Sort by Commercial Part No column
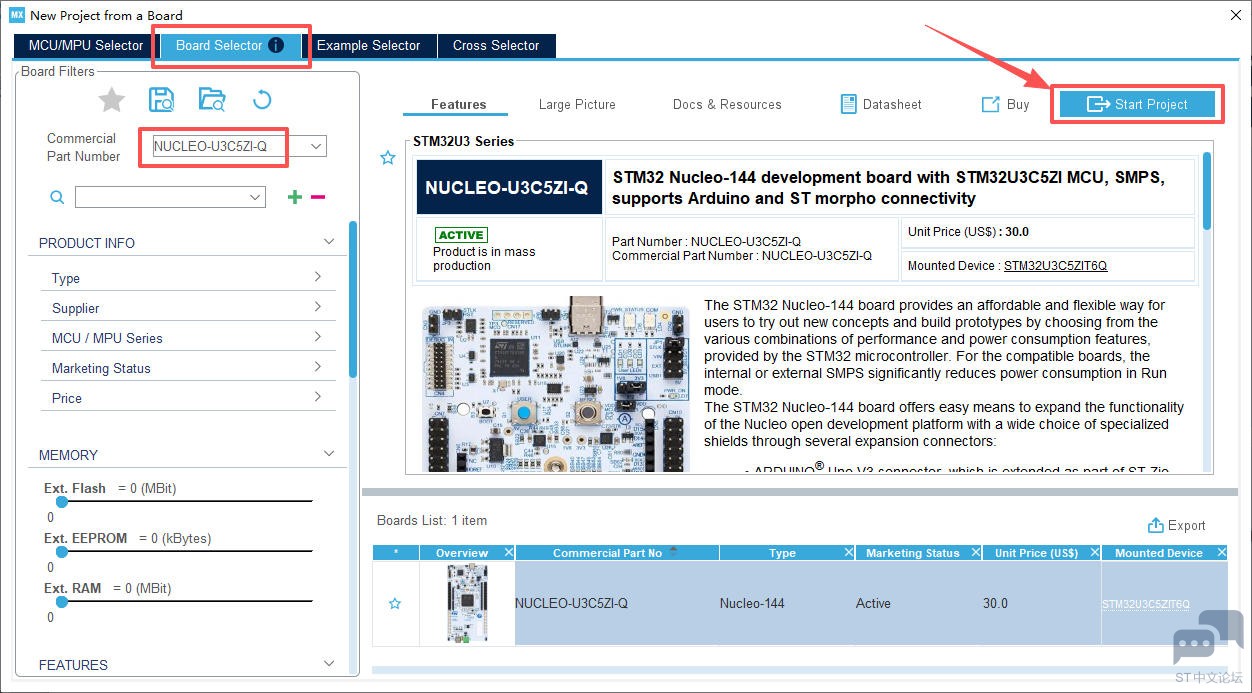1252x693 pixels. 607,552
